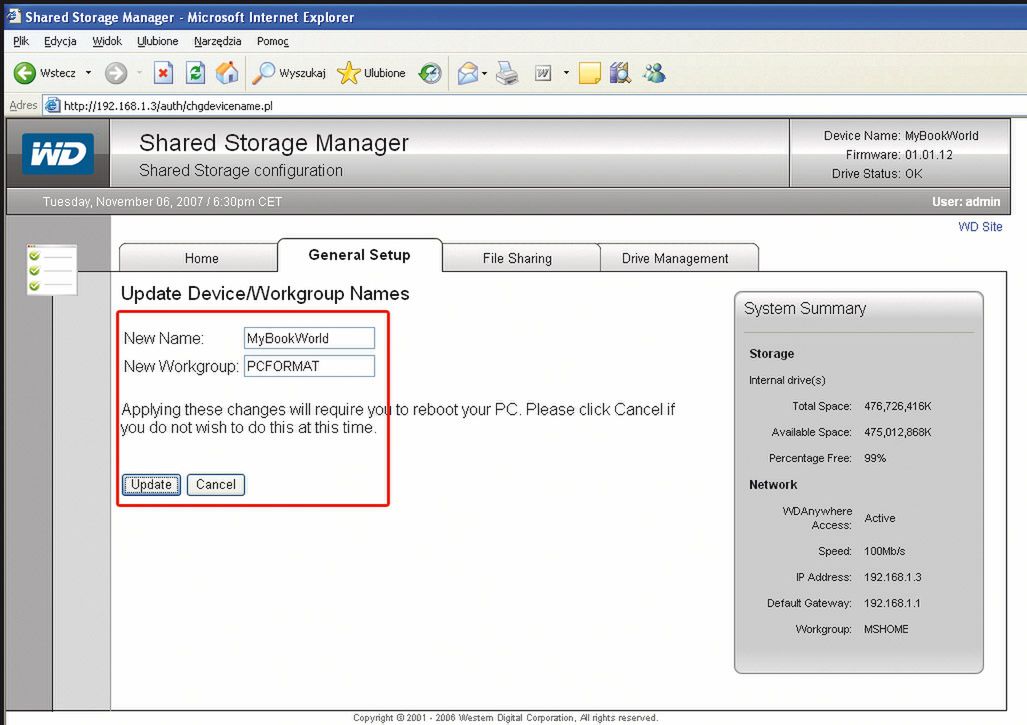Click the Percentage Free value 99%
The height and width of the screenshot is (725, 1027).
[x=875, y=458]
